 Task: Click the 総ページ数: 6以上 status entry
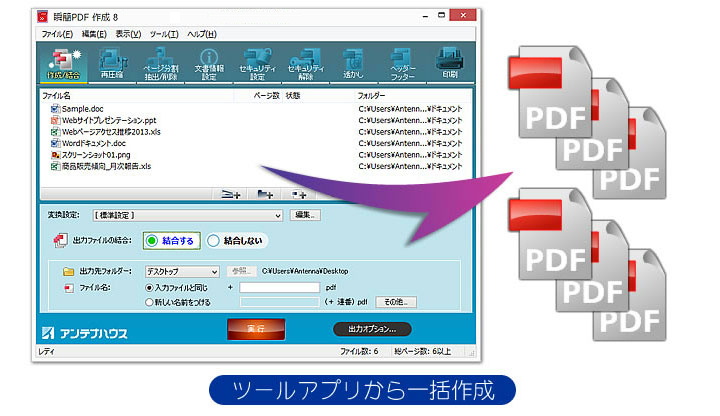click(422, 351)
